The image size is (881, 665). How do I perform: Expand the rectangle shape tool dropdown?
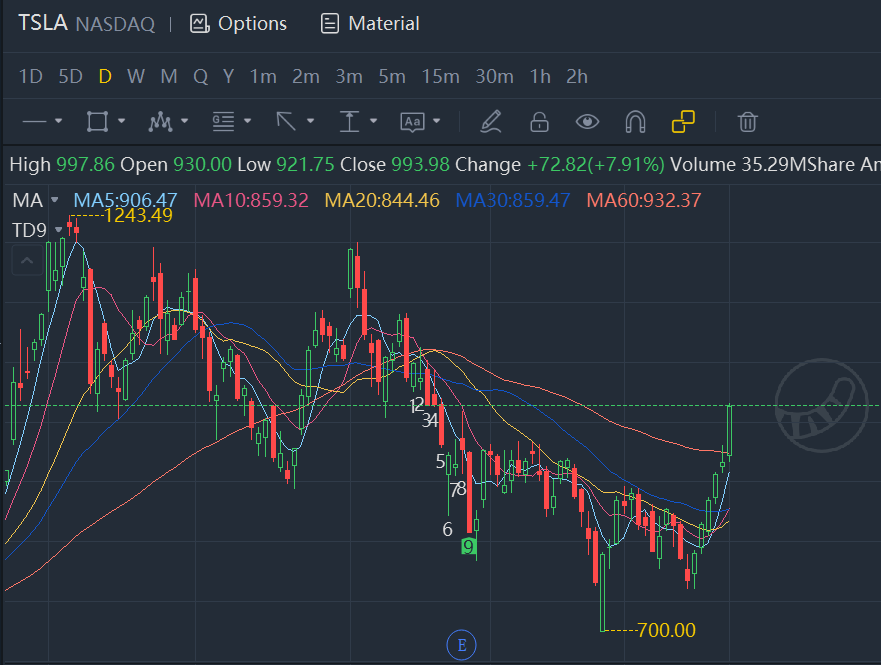point(121,121)
